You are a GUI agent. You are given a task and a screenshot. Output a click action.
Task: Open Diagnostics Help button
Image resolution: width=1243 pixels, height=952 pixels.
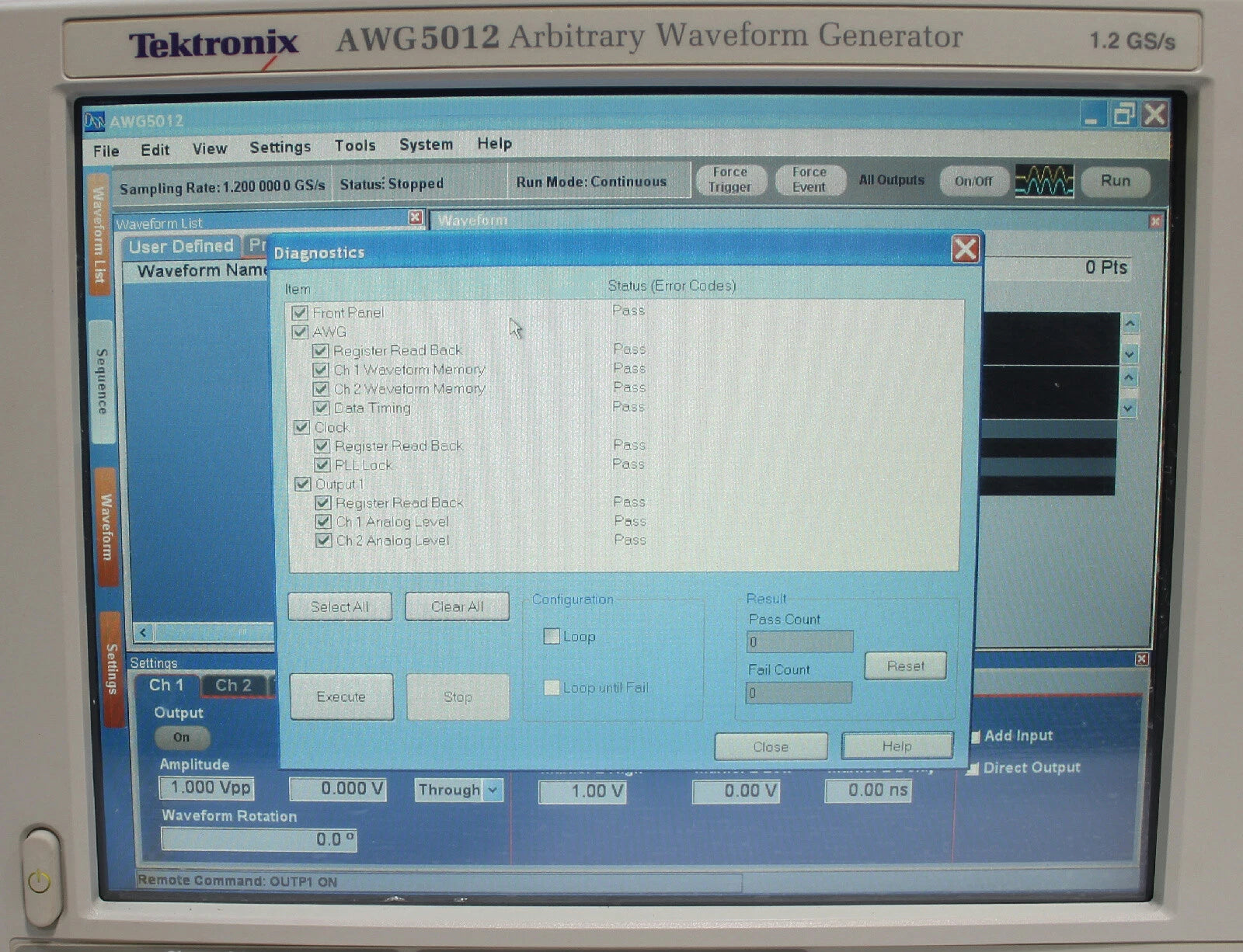(897, 745)
